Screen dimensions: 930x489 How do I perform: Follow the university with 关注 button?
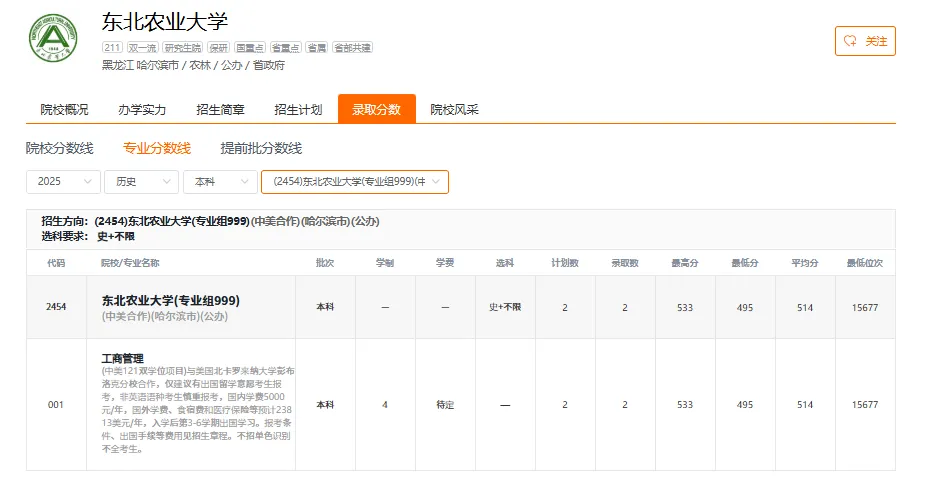[865, 41]
